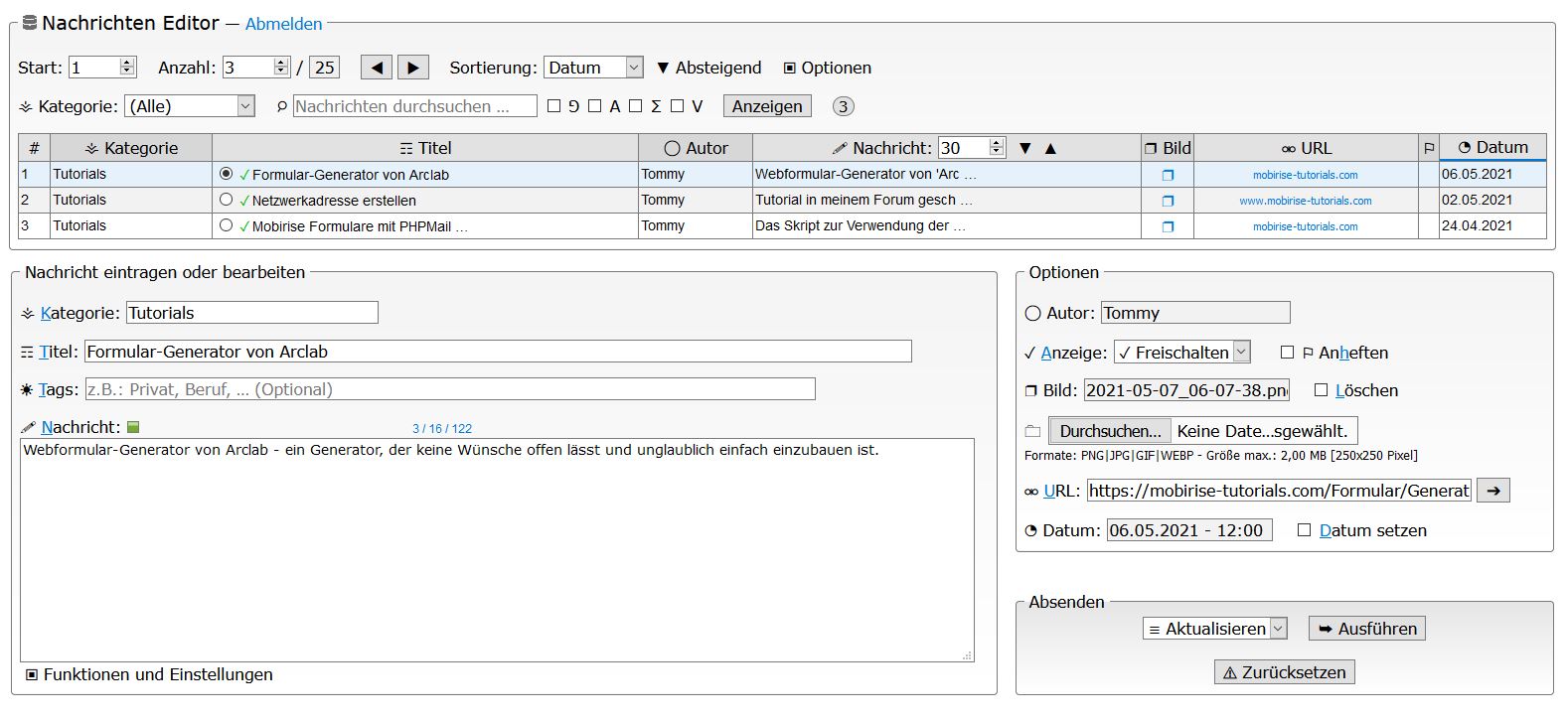This screenshot has width=1568, height=721.
Task: Enable the Anheften checkbox
Action: tap(1288, 353)
